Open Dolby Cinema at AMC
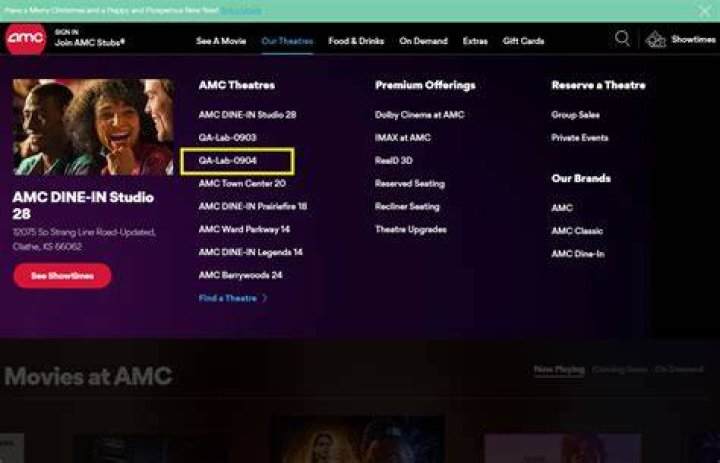 (x=419, y=115)
